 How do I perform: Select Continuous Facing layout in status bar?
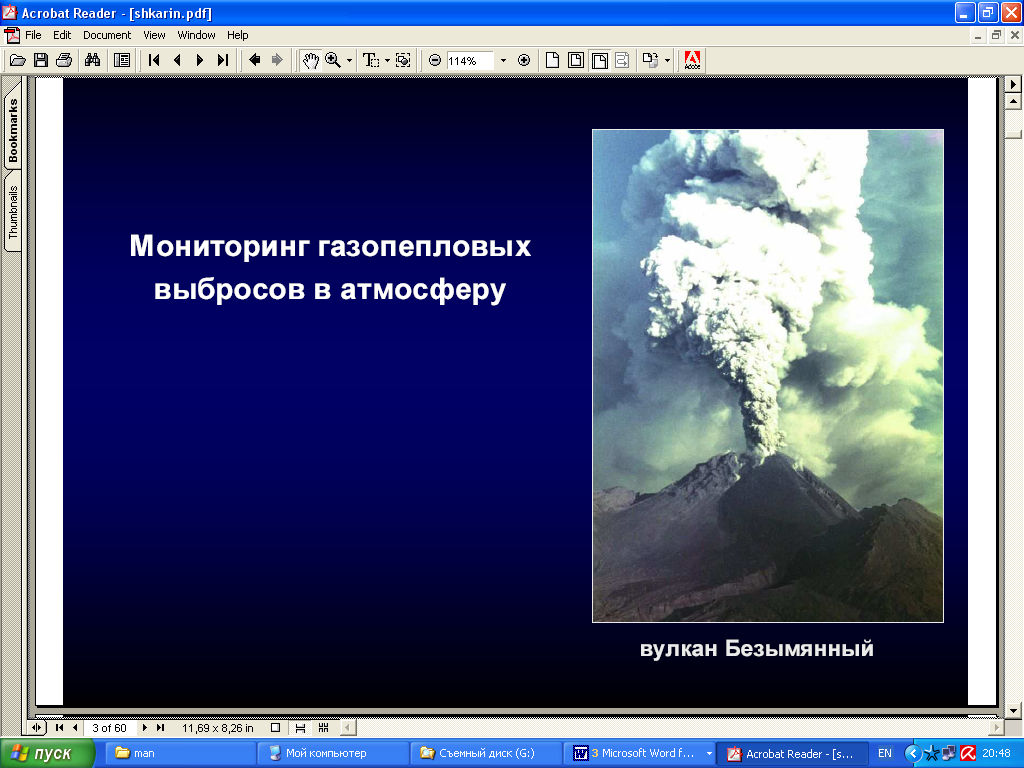(x=323, y=728)
